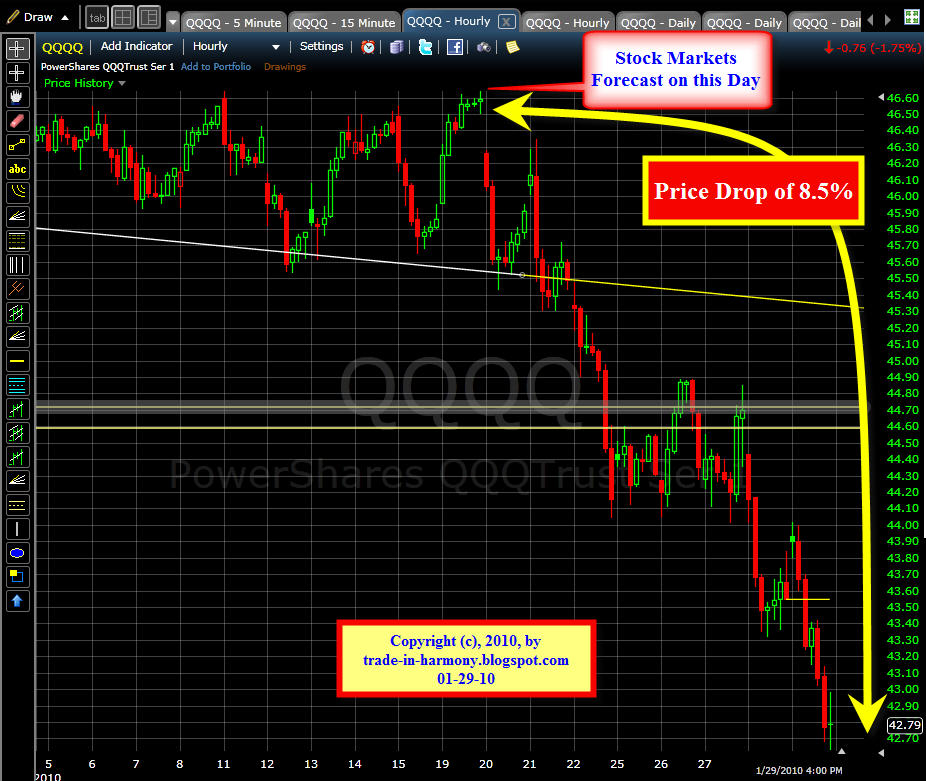Select the single yellow horizontal line tool
Viewport: 926px width, 781px height.
(17, 360)
